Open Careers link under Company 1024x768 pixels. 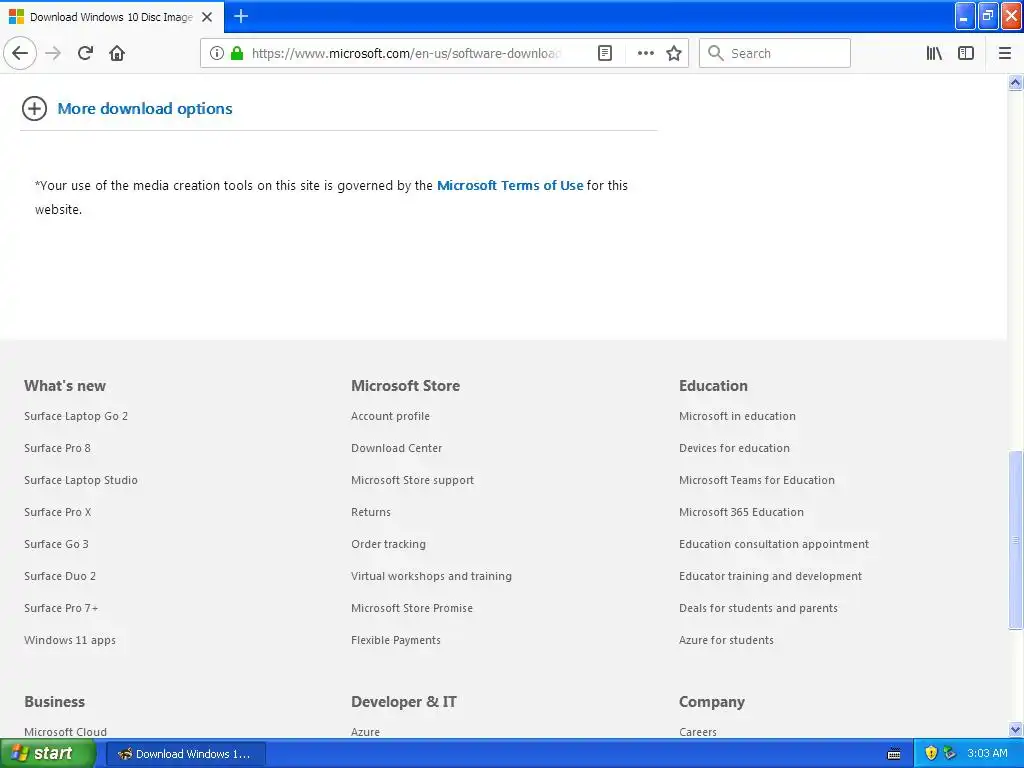point(697,732)
